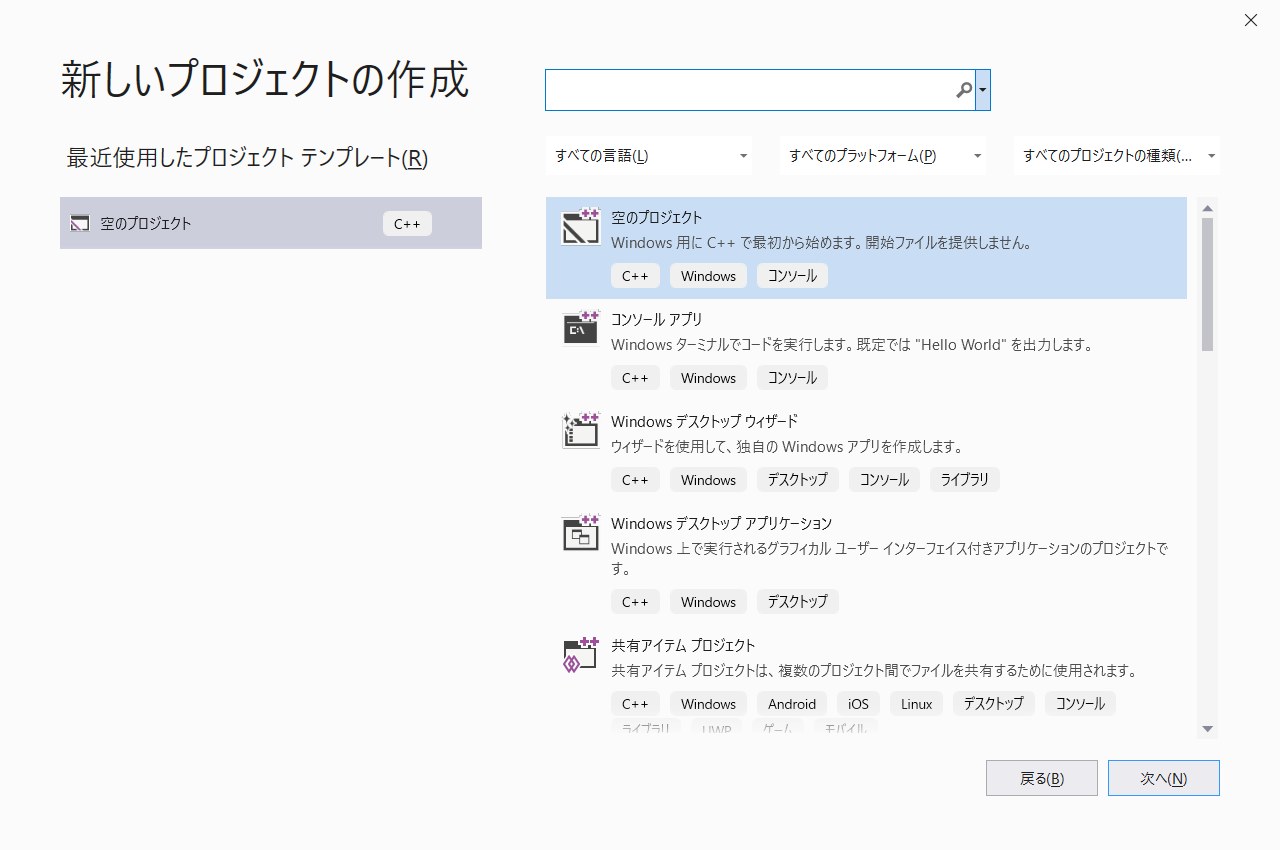Click Windows デスクトップ ウィザード title text
This screenshot has width=1280, height=850.
pos(704,421)
